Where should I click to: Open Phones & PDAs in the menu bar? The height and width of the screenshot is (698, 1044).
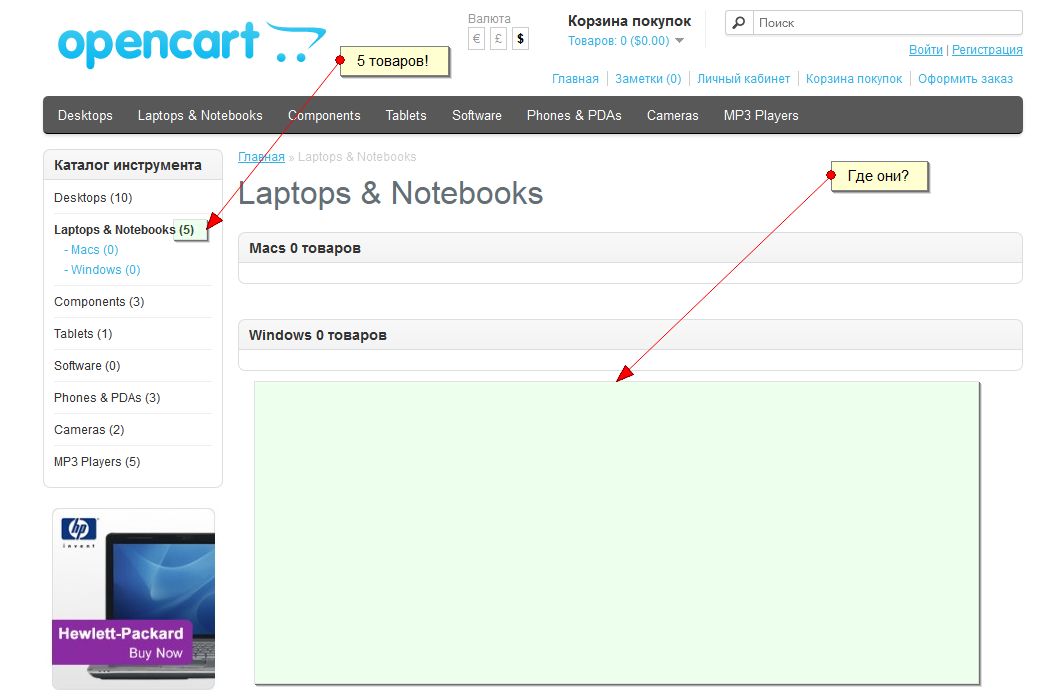pos(574,115)
